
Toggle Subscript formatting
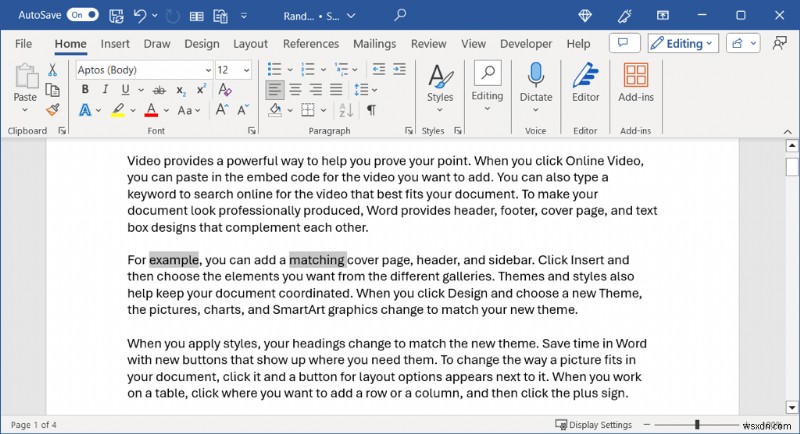[181, 91]
